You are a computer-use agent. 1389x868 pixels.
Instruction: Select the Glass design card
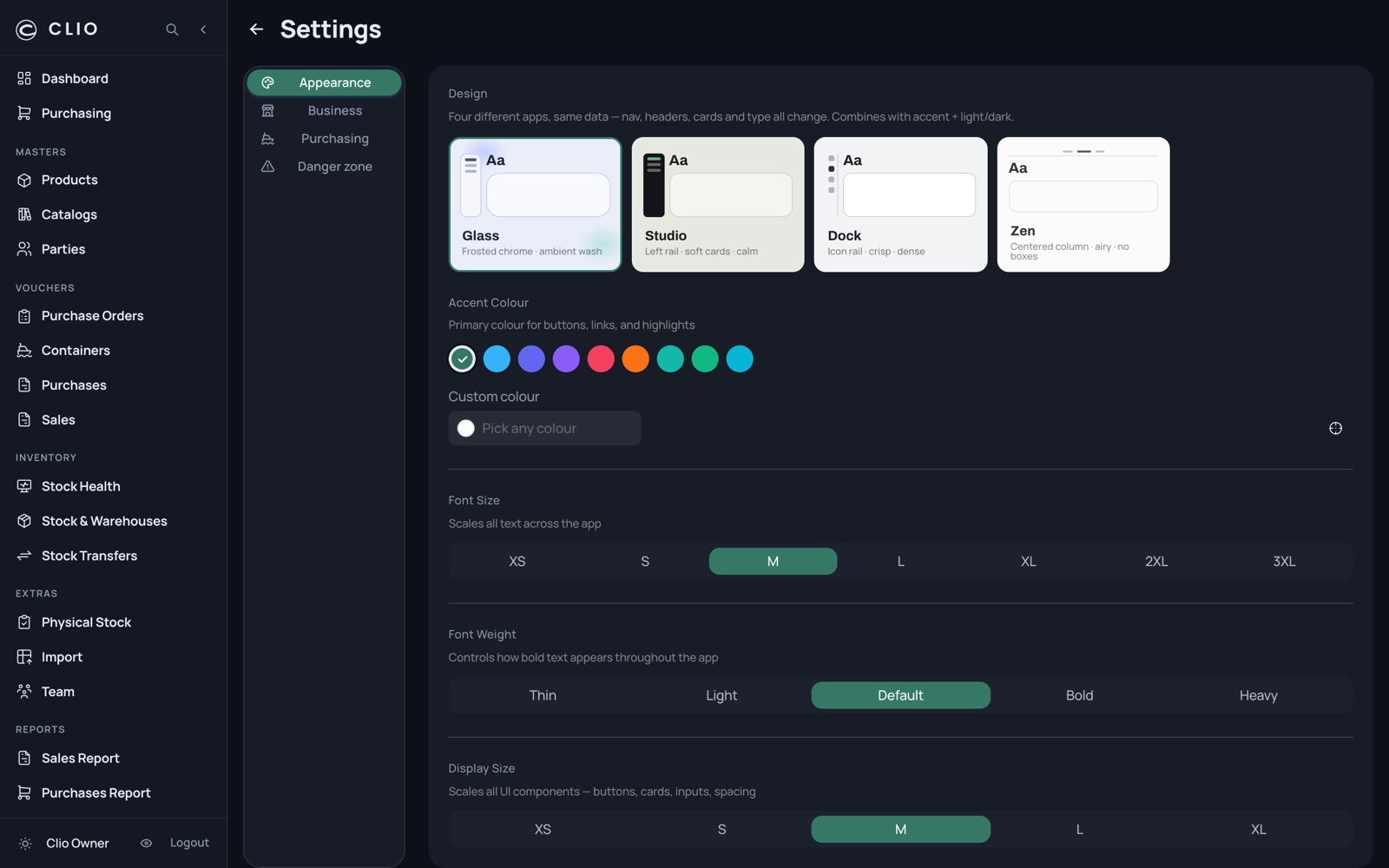click(x=535, y=205)
